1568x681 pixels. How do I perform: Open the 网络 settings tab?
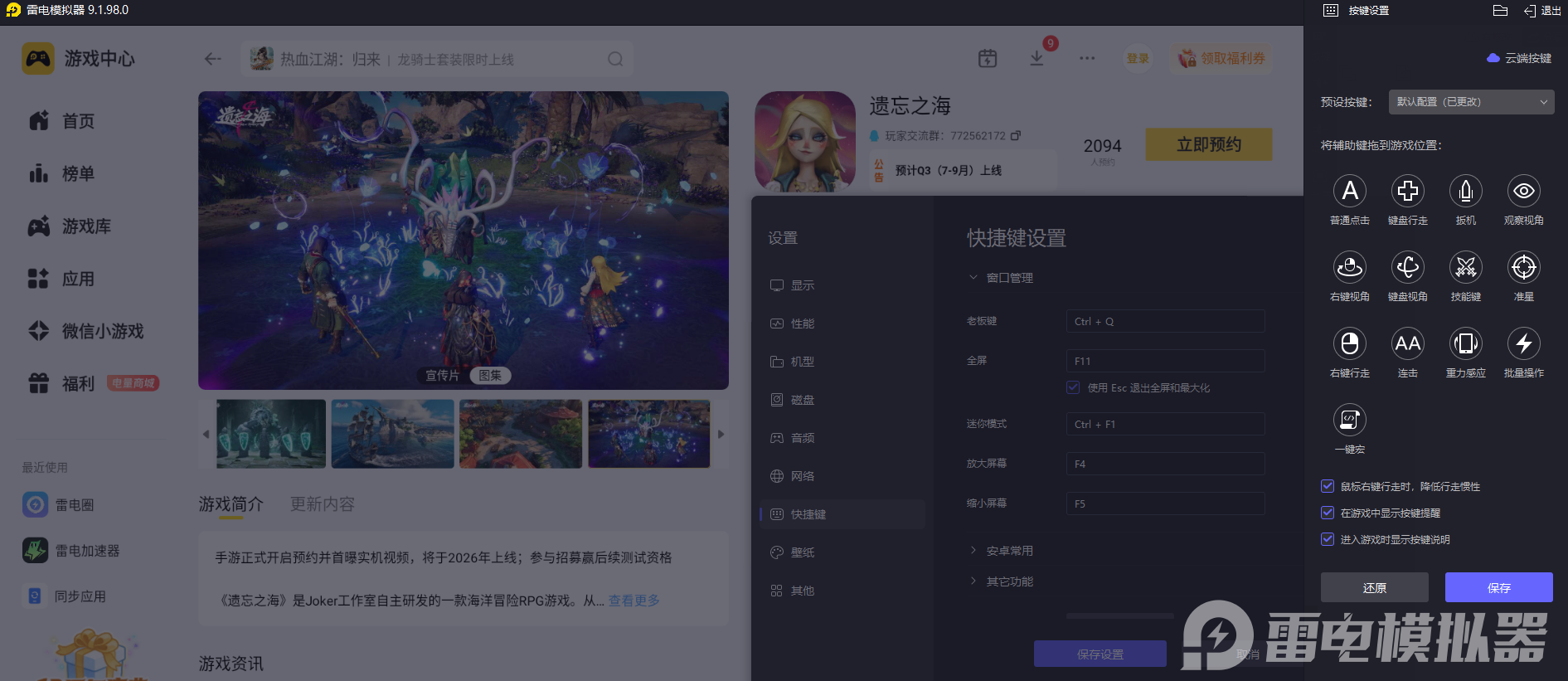(842, 476)
